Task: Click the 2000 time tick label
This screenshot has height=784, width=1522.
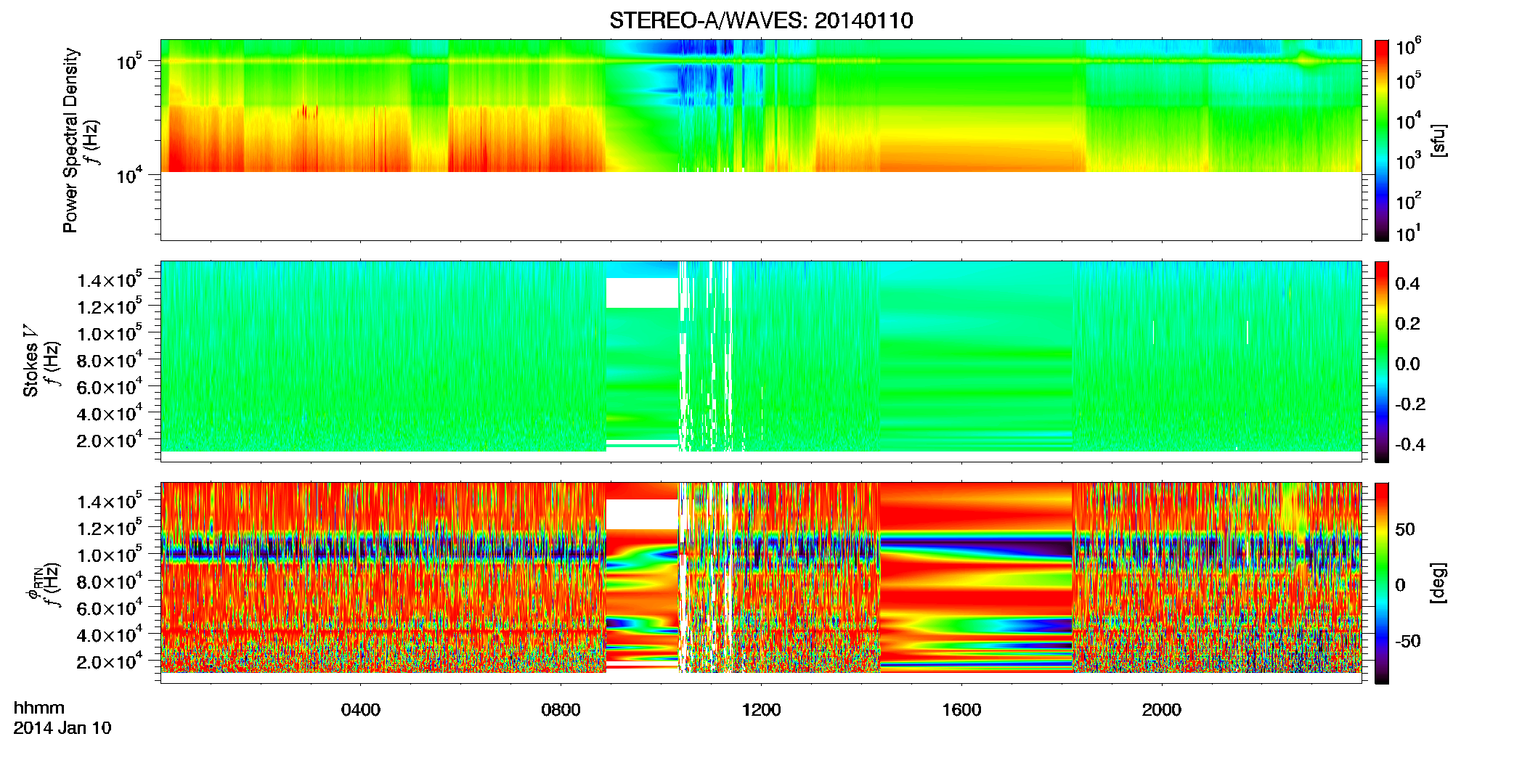Action: pos(1162,710)
